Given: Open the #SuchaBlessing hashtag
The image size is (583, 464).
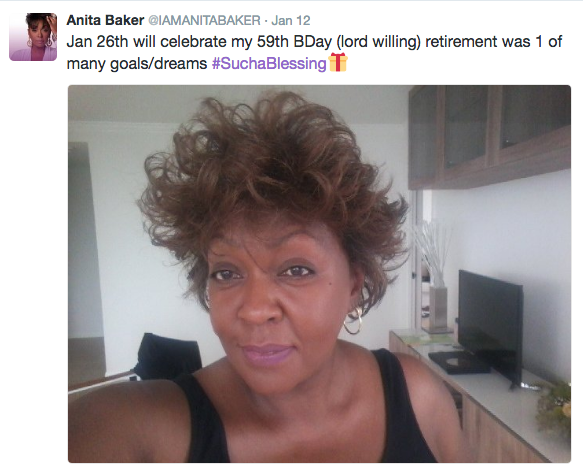Looking at the screenshot, I should click(x=269, y=63).
